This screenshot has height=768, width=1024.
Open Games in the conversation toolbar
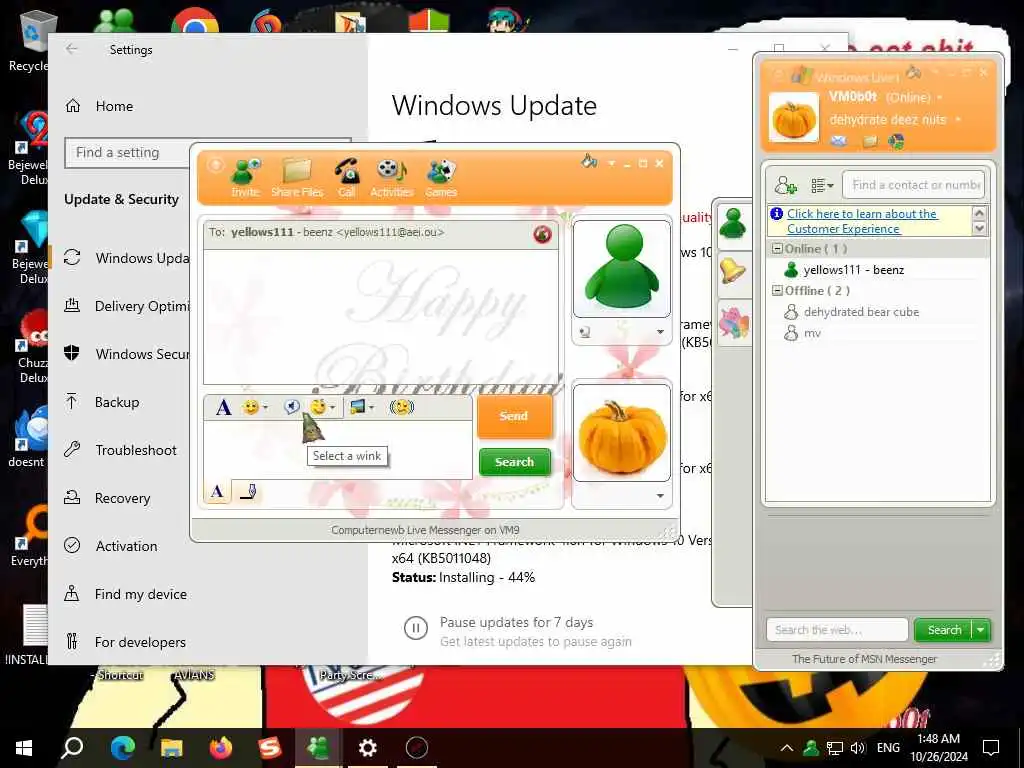pos(441,178)
